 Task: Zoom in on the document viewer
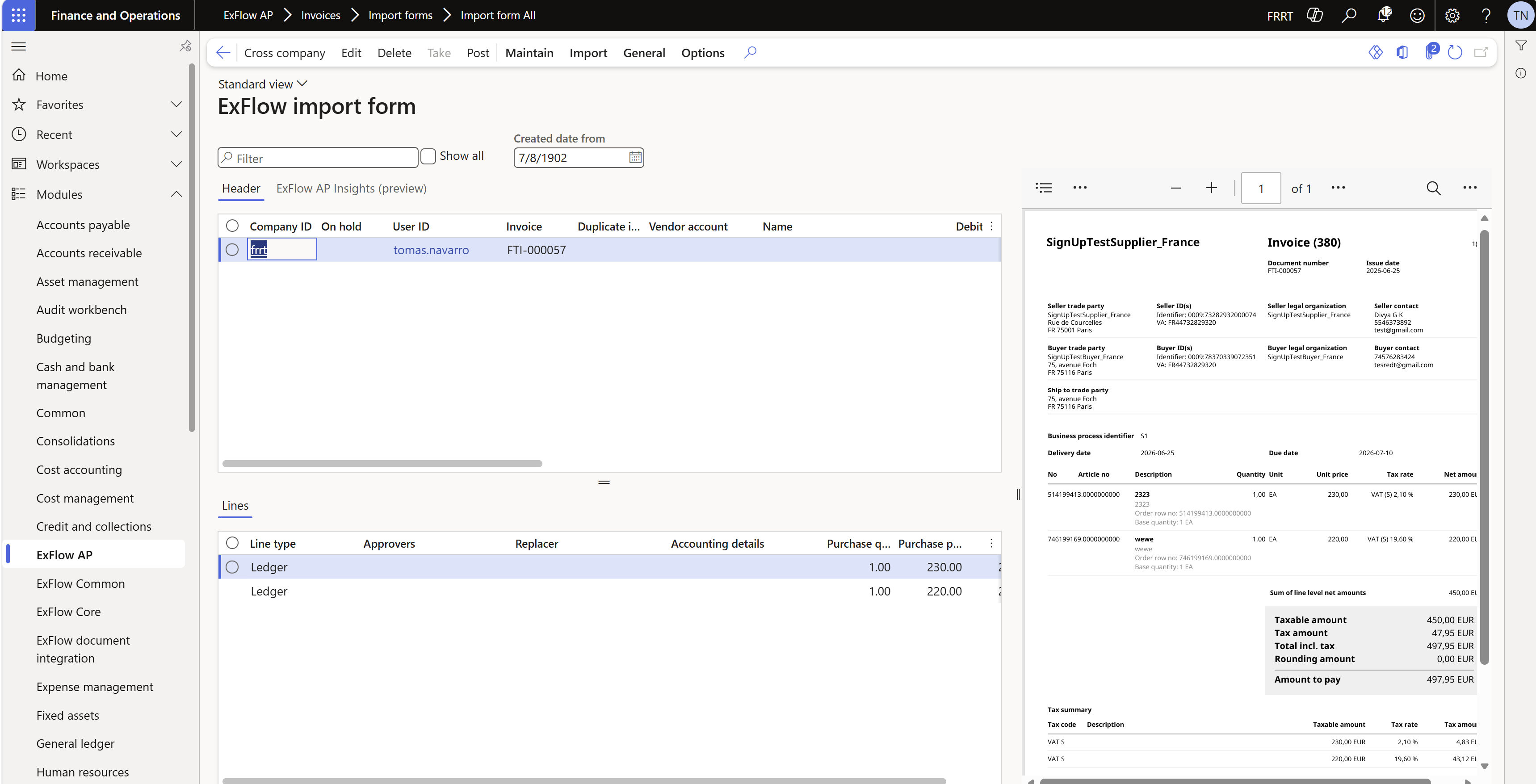1211,188
